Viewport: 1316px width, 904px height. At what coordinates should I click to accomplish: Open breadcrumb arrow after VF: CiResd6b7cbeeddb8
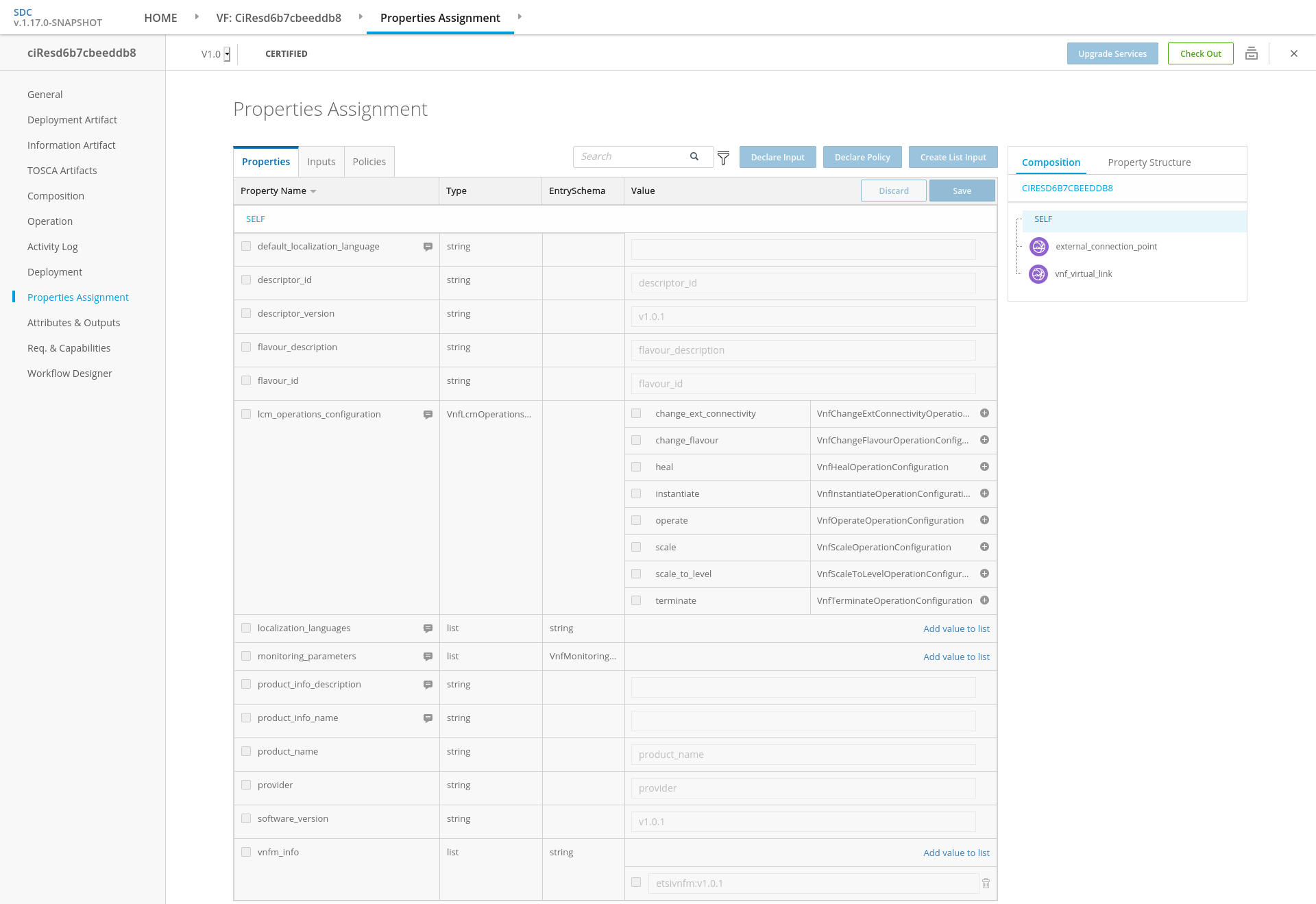(361, 16)
